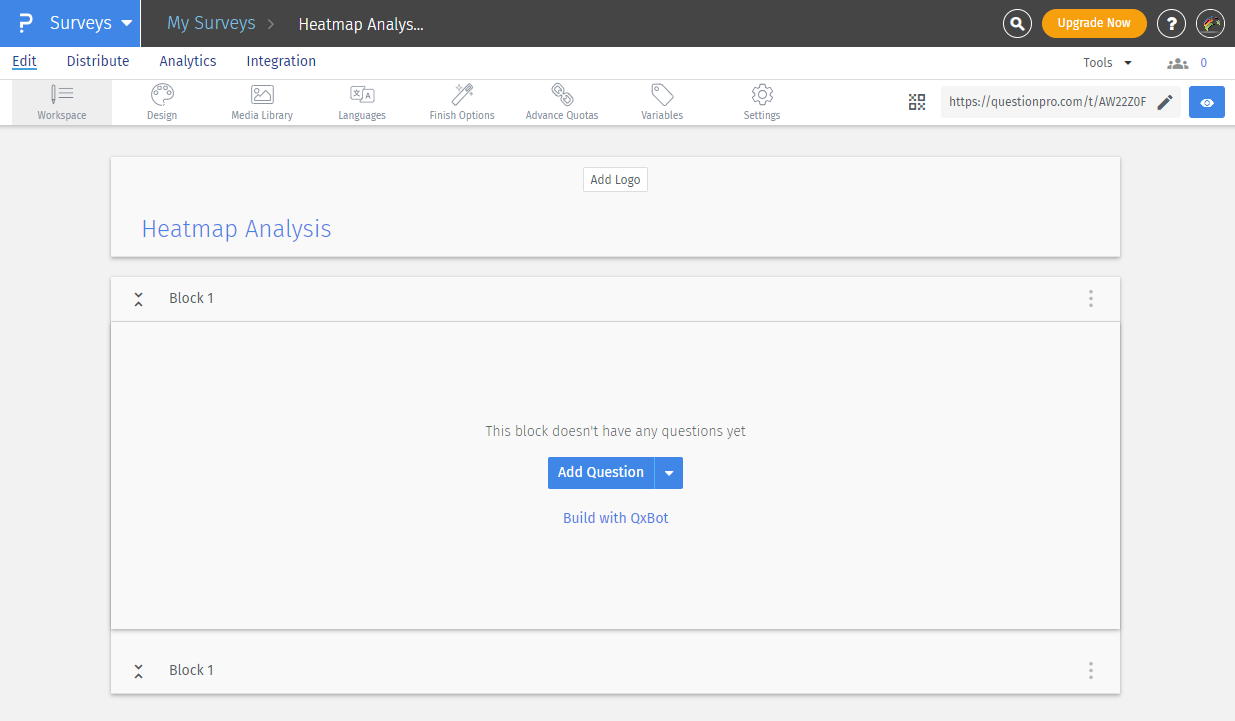
Task: Open the Languages settings
Action: pos(361,100)
